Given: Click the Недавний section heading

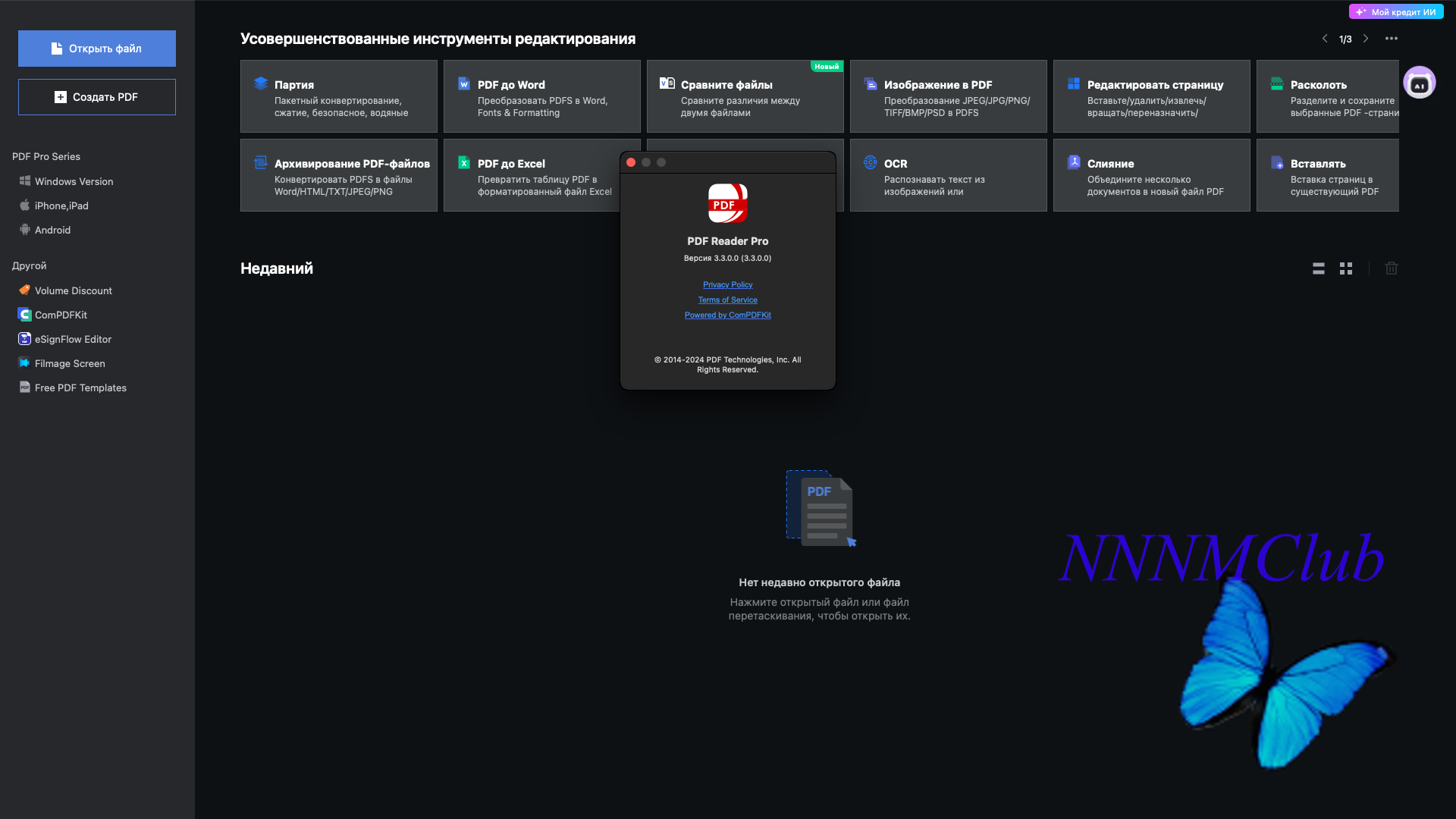Looking at the screenshot, I should (277, 268).
